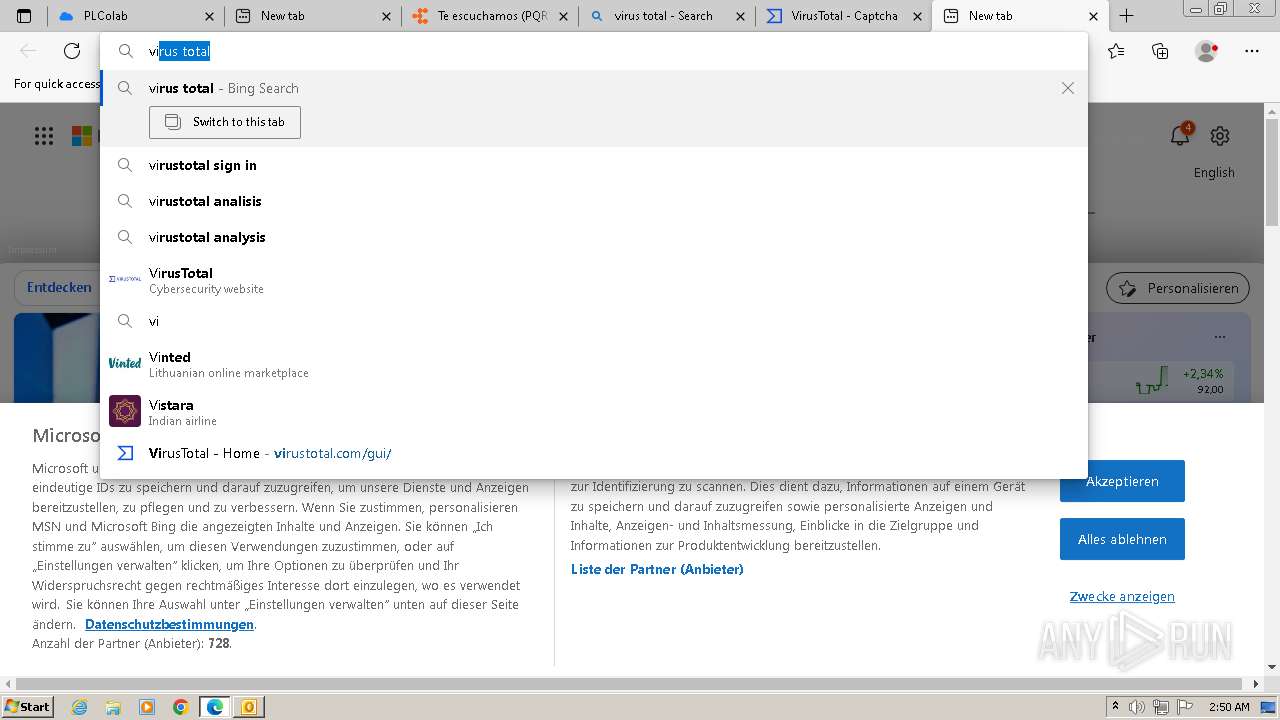Click the Personalisieren button

coord(1178,288)
